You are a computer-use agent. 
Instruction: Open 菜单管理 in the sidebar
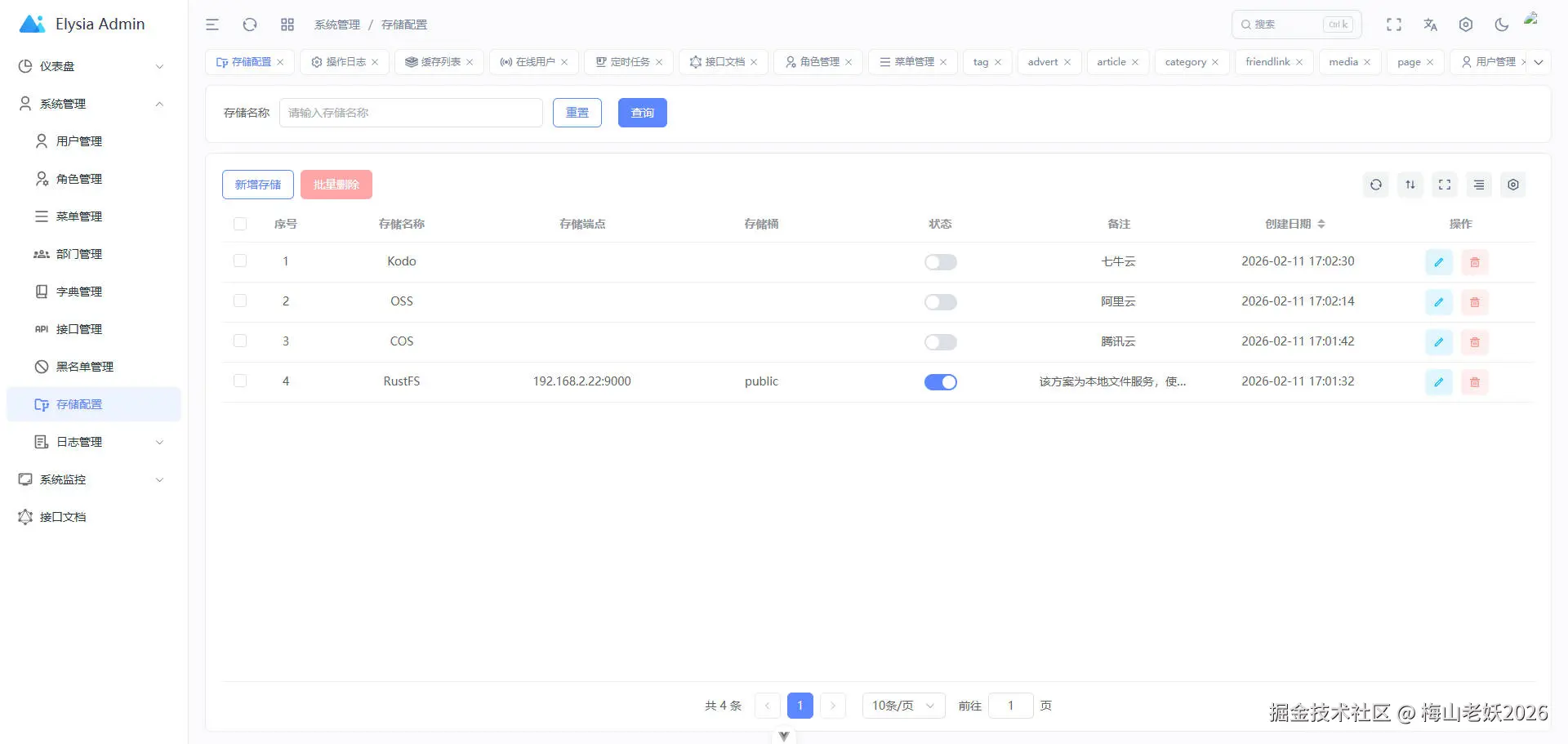coord(94,216)
